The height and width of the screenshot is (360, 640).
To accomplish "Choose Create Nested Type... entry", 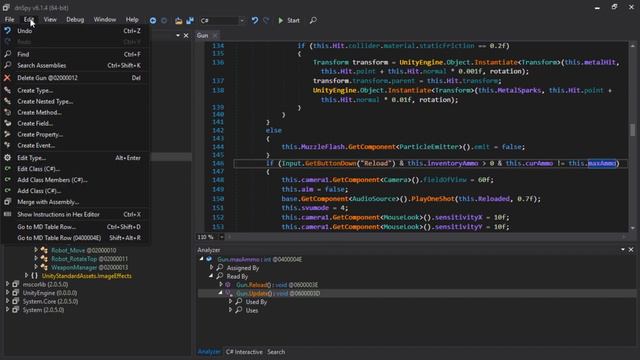I will (x=74, y=102).
